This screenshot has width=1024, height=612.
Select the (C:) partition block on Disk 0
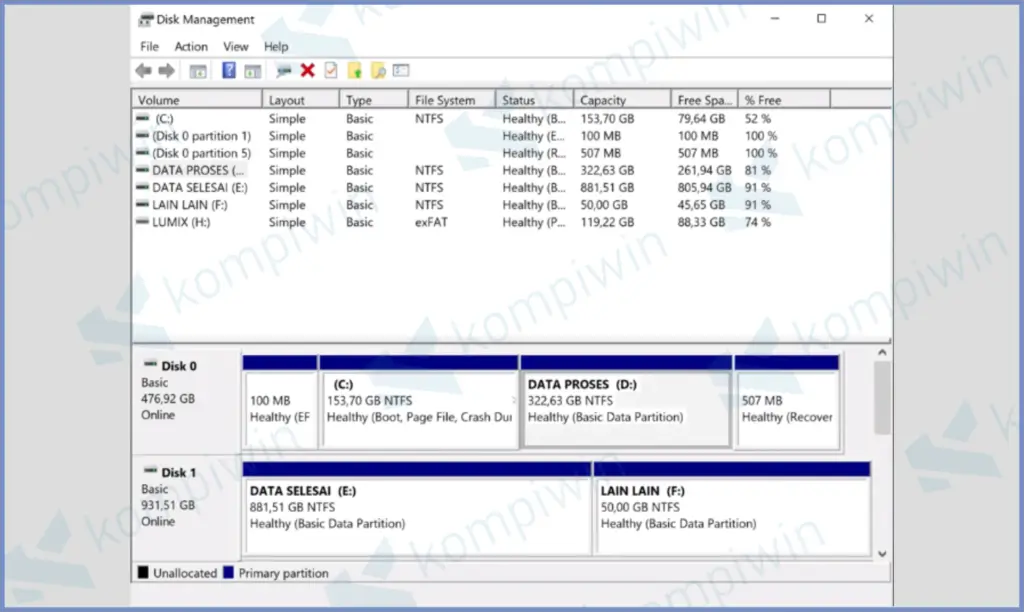pyautogui.click(x=419, y=407)
